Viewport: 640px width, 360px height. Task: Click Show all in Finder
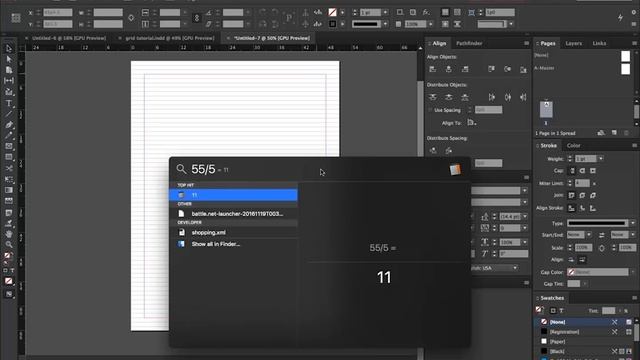216,244
